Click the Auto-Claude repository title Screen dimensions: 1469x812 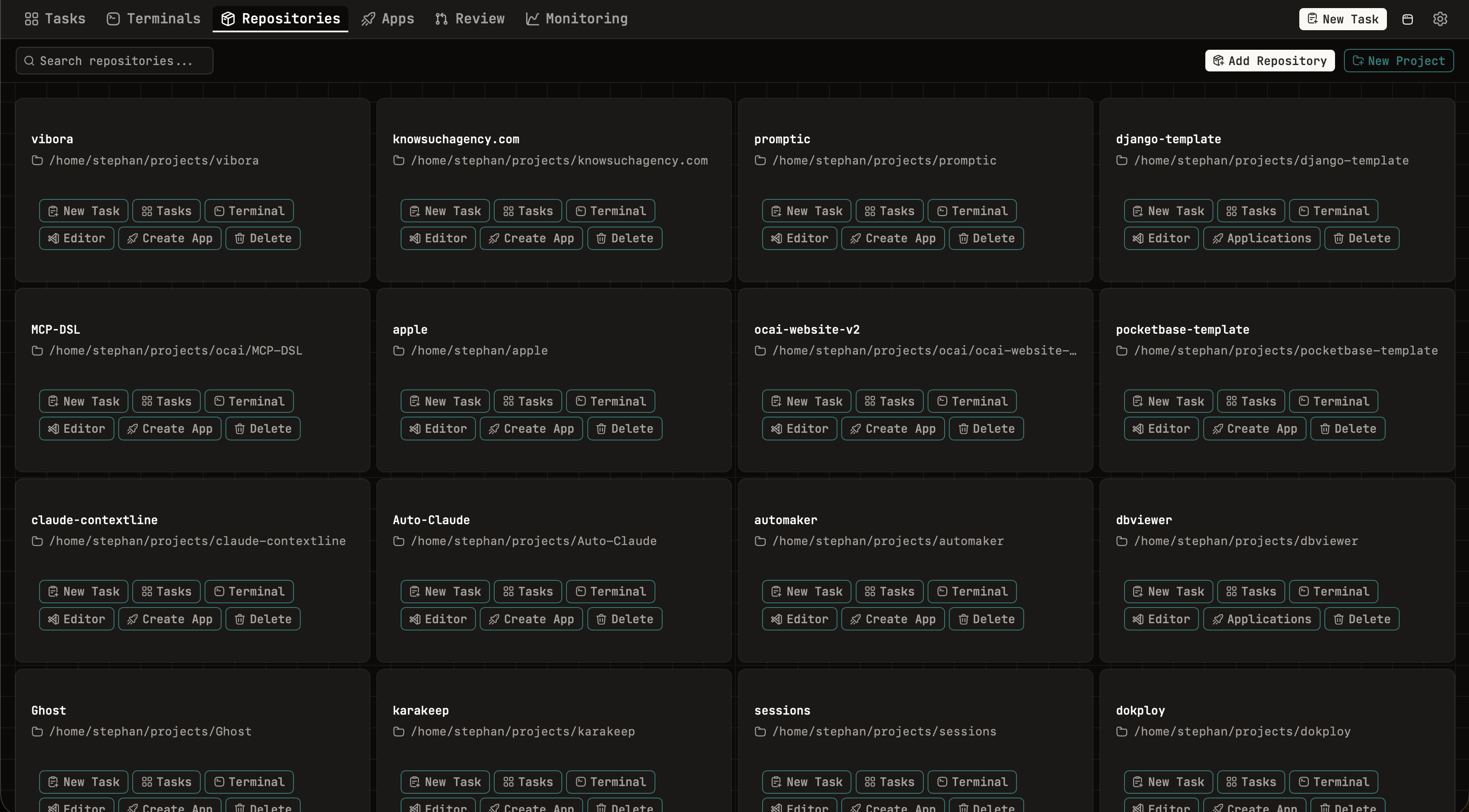[431, 520]
